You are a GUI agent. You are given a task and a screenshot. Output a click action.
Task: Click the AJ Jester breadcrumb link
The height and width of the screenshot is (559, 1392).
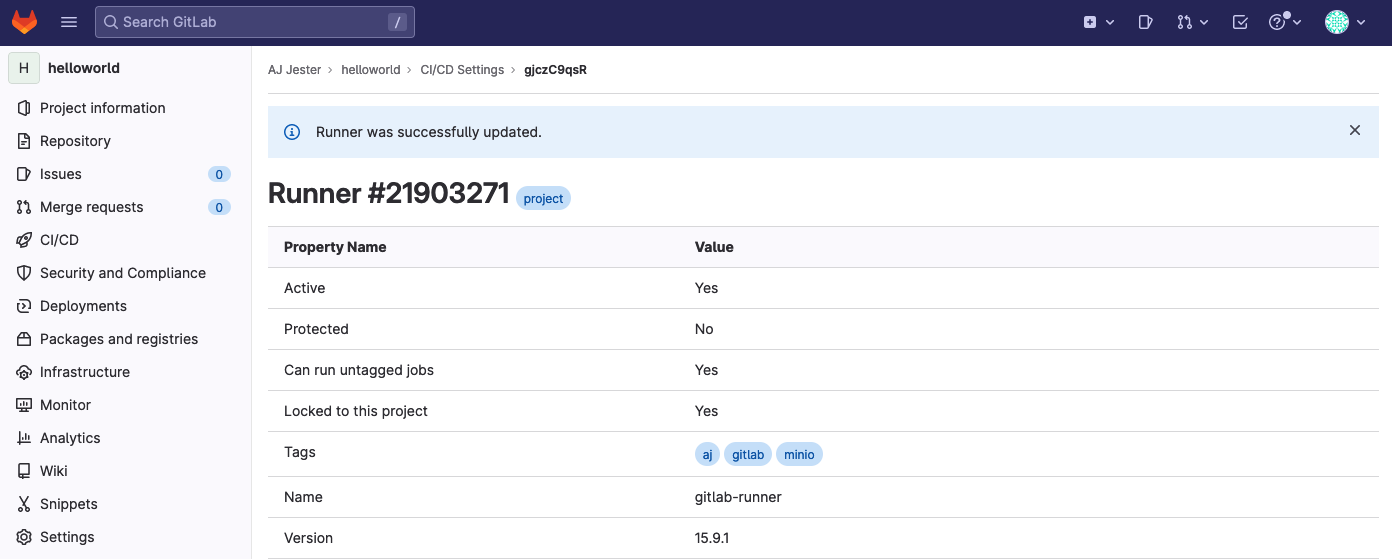click(295, 70)
